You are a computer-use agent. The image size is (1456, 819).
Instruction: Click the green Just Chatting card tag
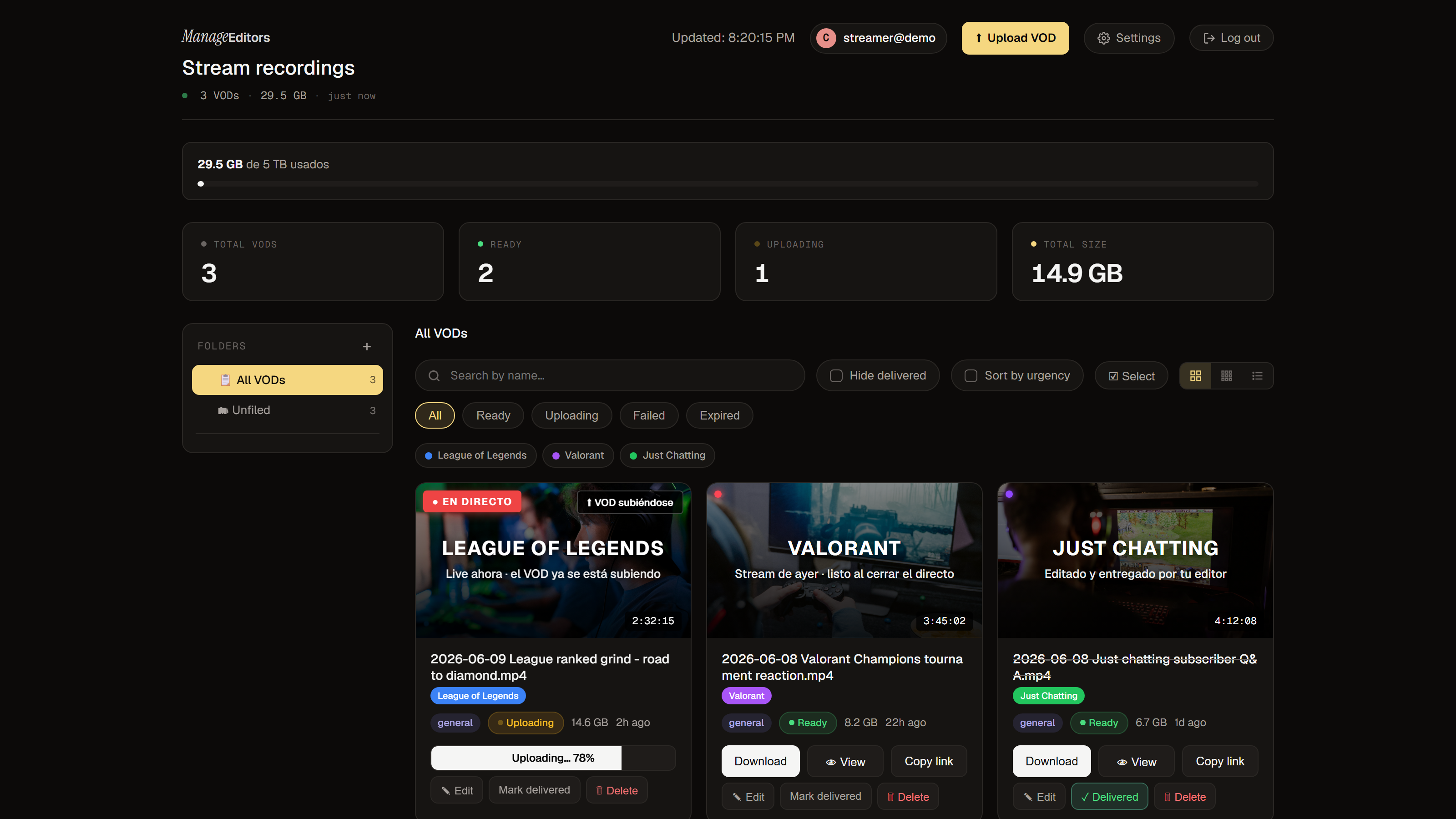tap(1048, 696)
